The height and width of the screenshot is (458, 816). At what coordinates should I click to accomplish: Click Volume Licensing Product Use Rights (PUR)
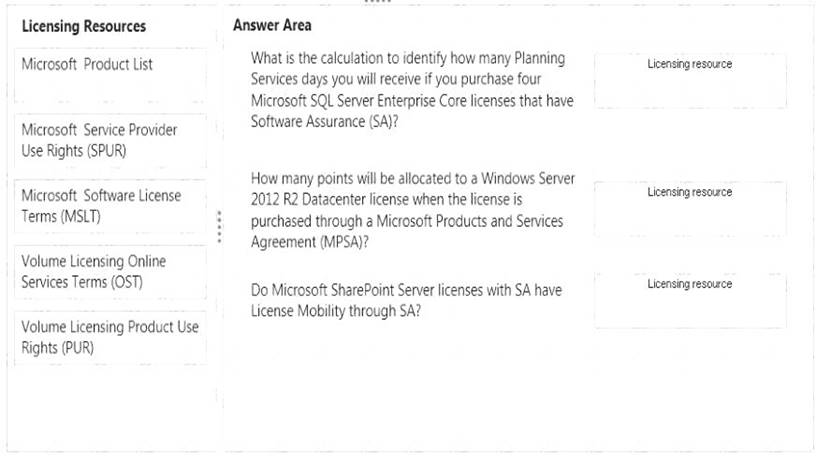pyautogui.click(x=110, y=337)
